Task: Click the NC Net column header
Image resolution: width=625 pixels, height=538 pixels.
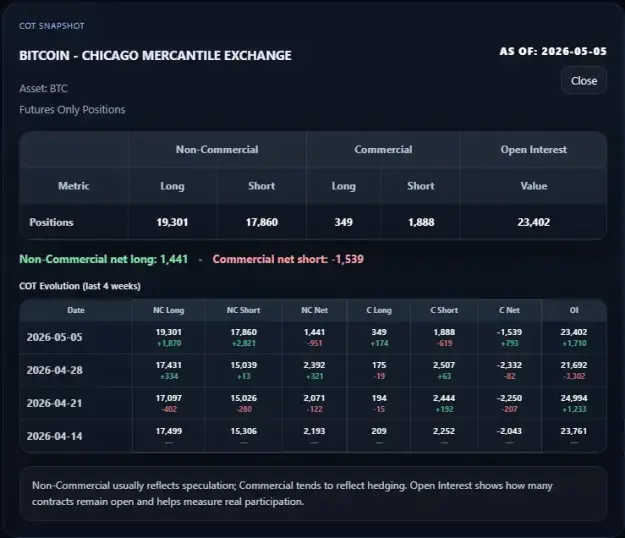Action: pyautogui.click(x=314, y=310)
